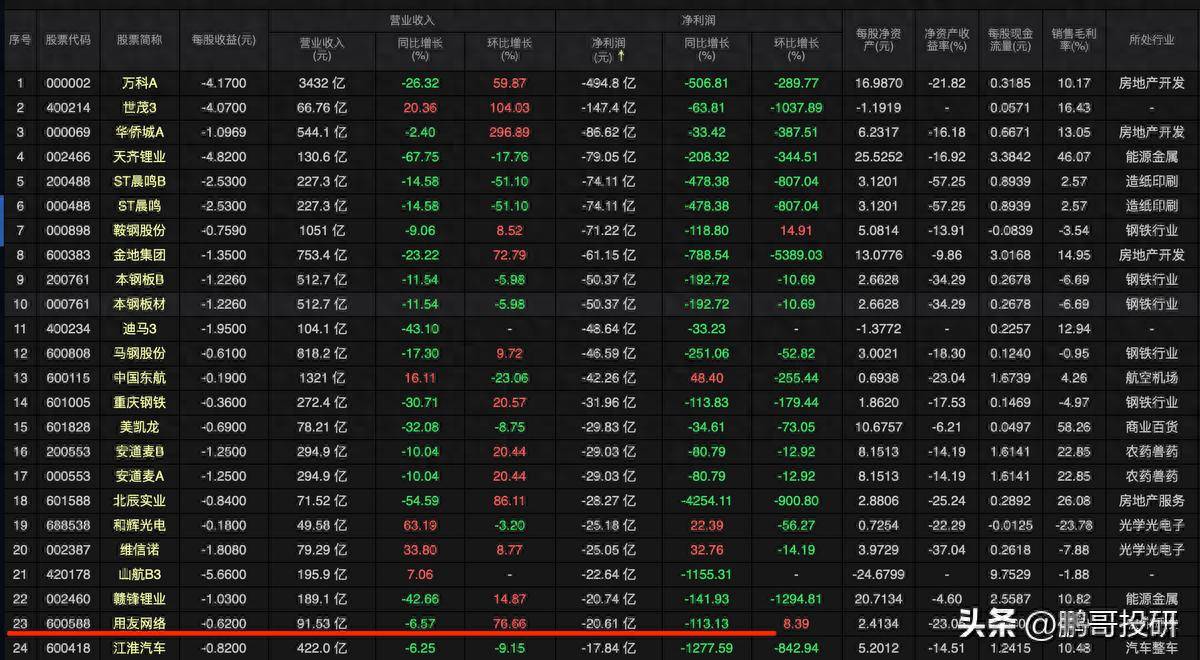
Task: Click net asset value 25.5252
Action: click(x=879, y=156)
